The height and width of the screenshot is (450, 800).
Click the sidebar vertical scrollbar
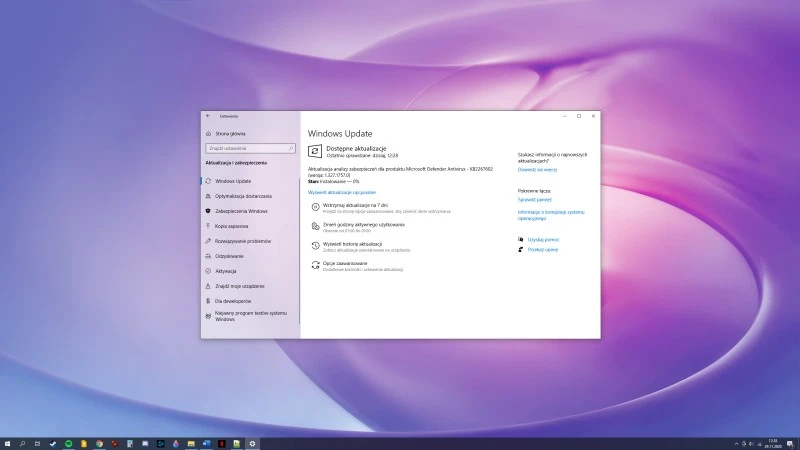tap(299, 250)
